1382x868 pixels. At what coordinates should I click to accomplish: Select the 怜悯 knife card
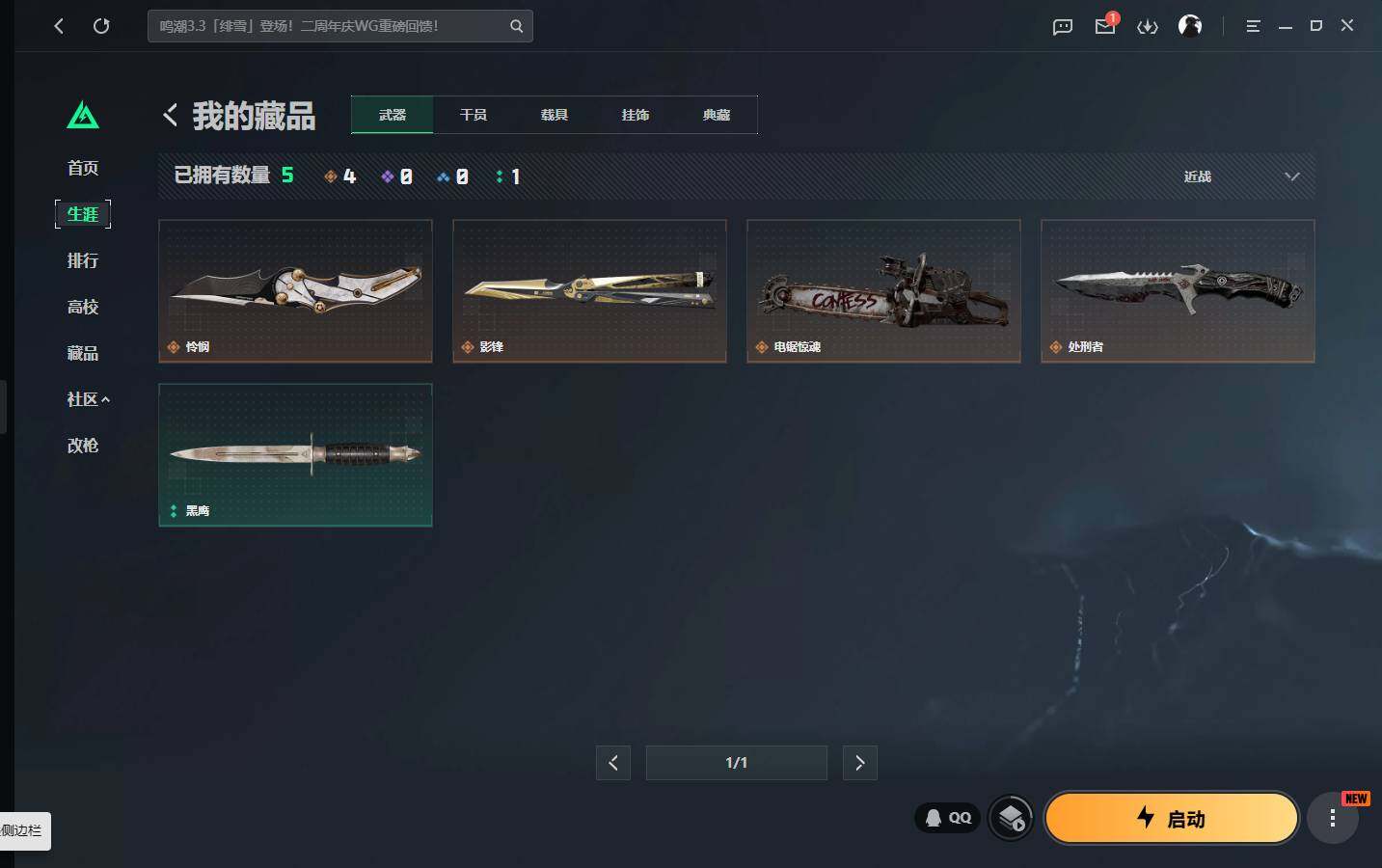click(x=295, y=291)
